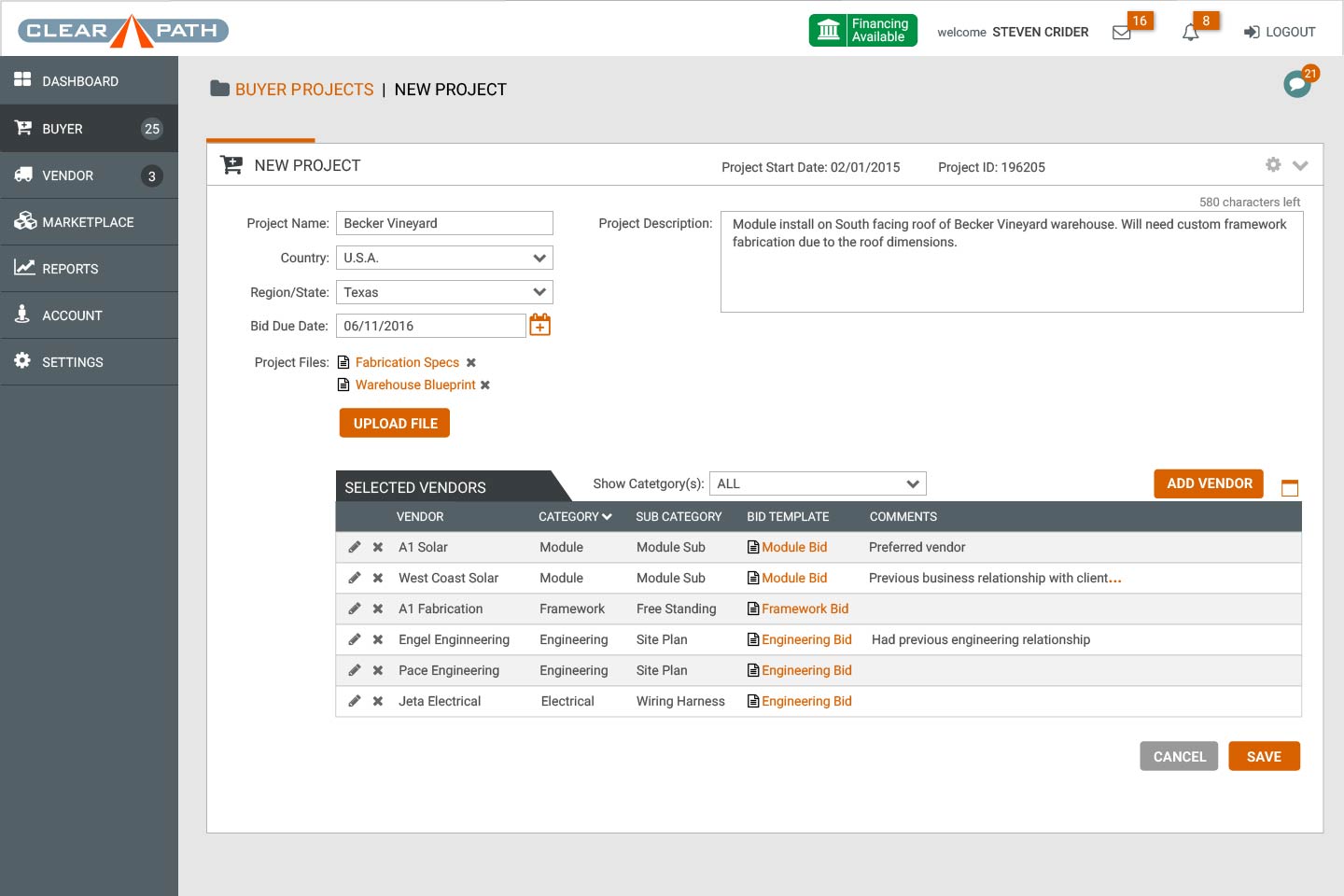Edit the A1 Fabrication vendor row

355,609
